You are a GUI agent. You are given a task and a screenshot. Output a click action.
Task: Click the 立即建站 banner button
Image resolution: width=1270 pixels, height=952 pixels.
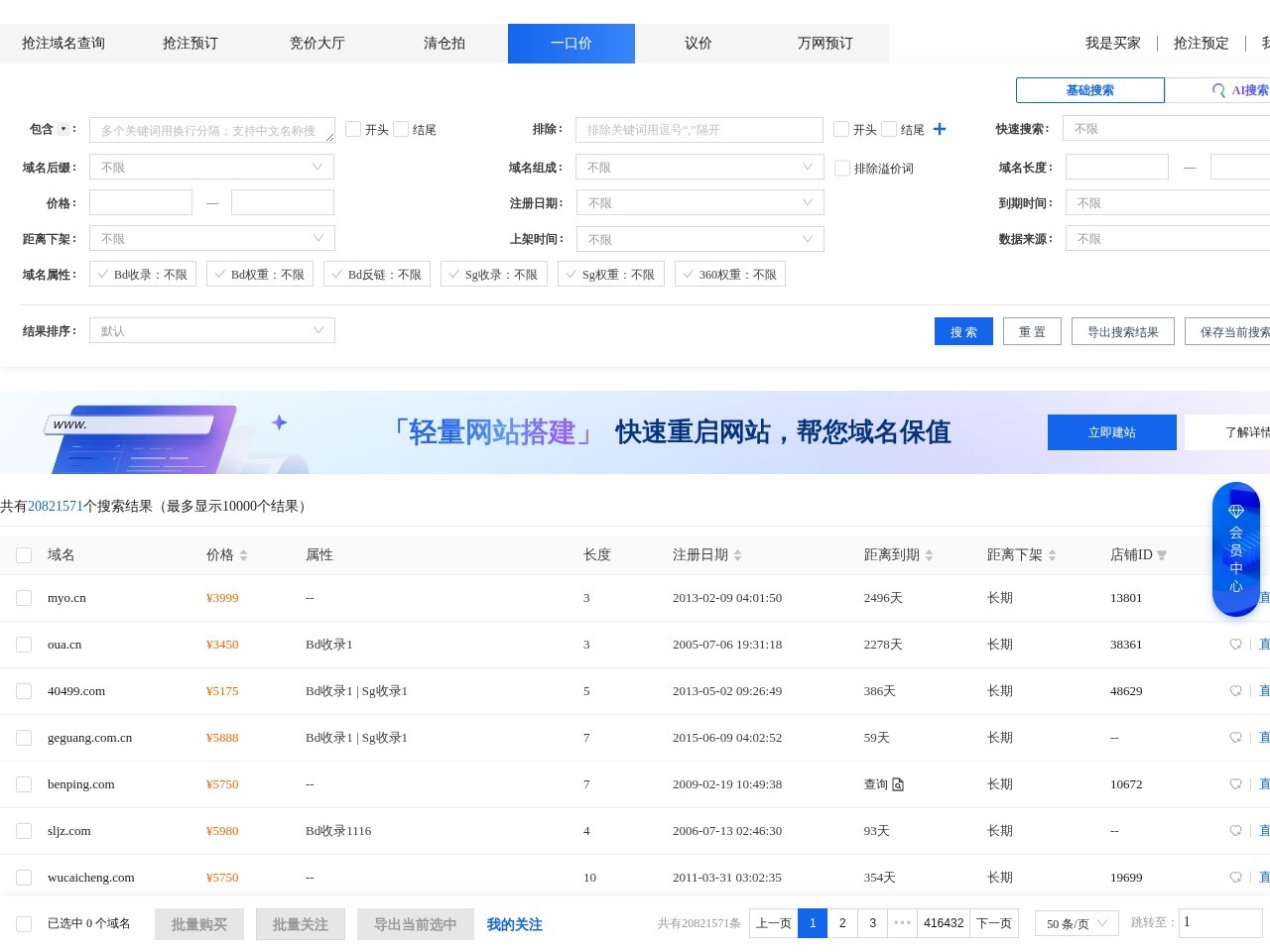1111,432
